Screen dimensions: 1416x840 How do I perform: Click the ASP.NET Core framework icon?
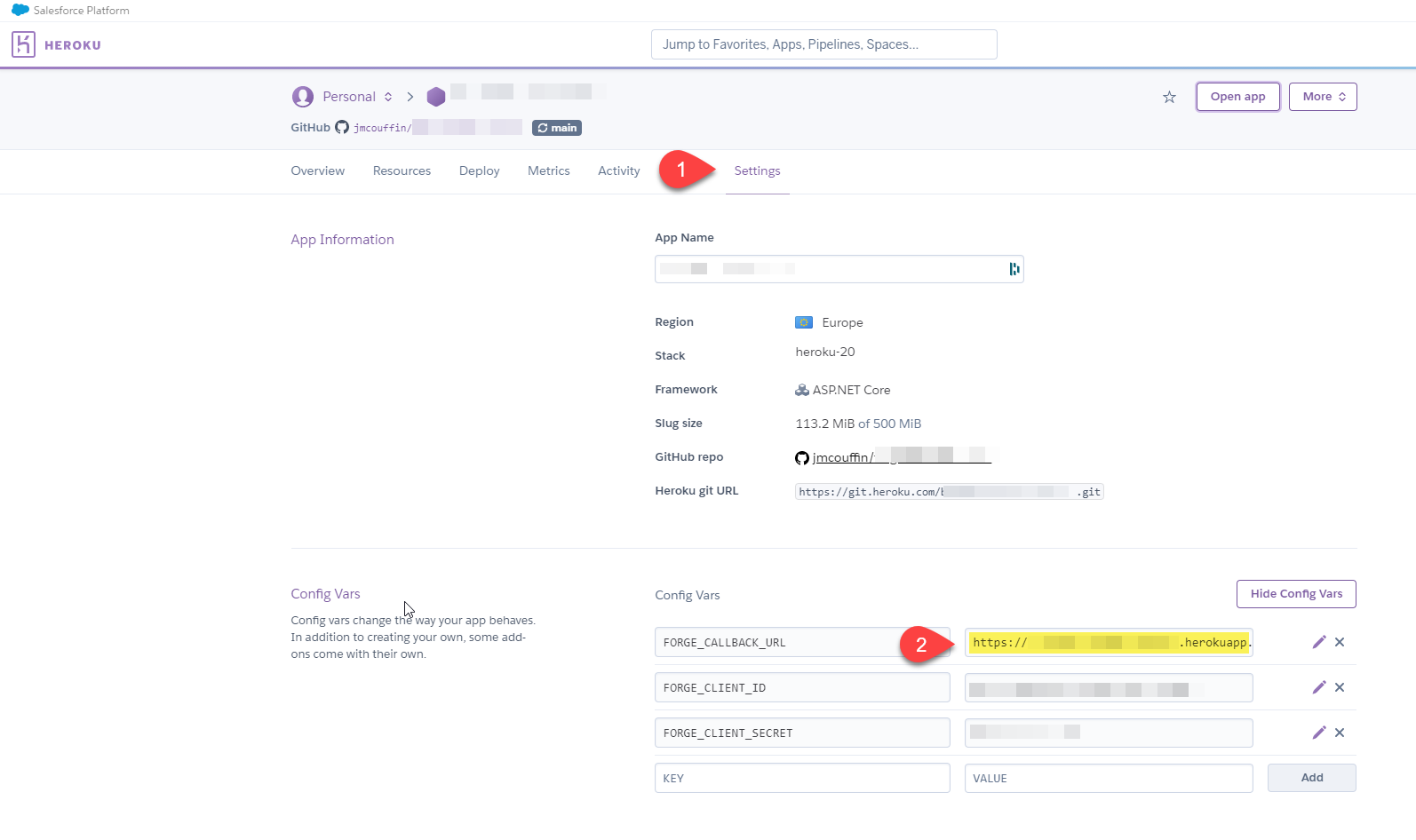tap(802, 390)
